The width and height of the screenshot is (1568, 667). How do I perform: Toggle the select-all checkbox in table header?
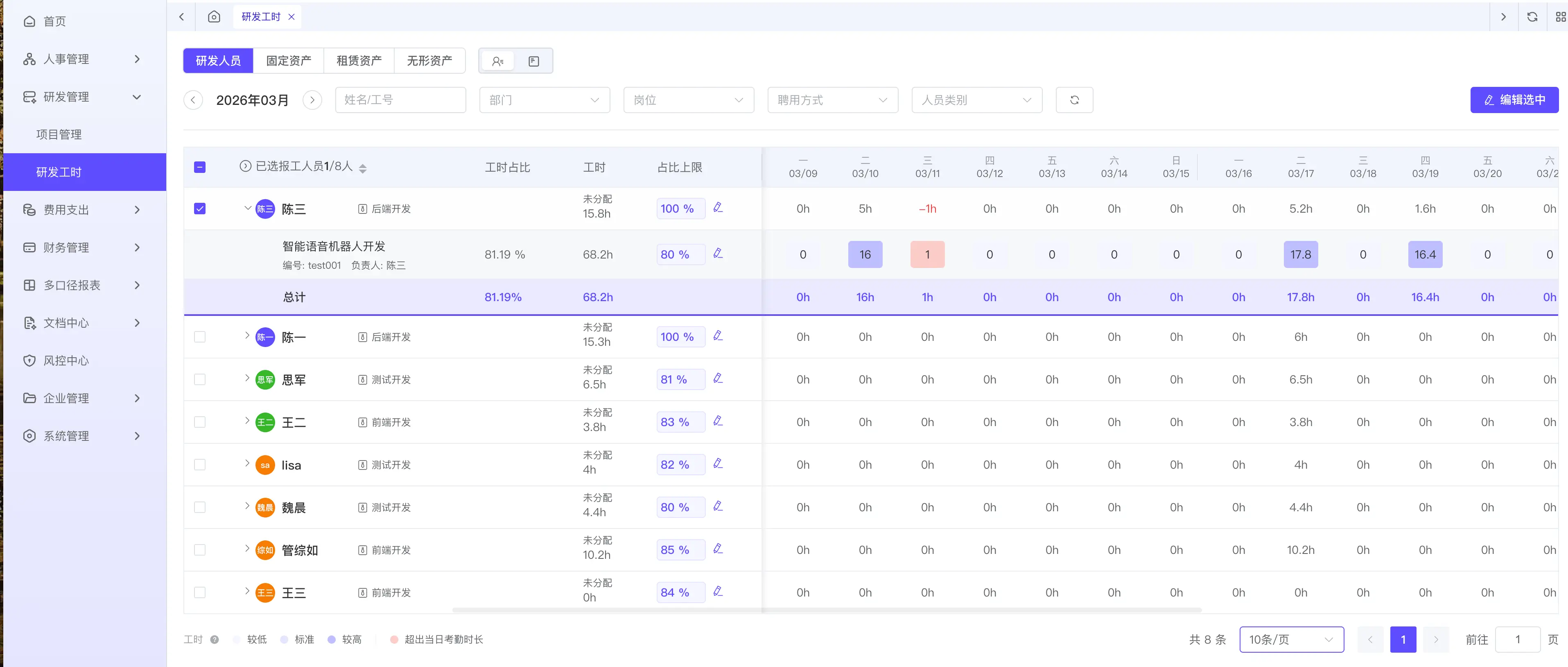(x=200, y=167)
